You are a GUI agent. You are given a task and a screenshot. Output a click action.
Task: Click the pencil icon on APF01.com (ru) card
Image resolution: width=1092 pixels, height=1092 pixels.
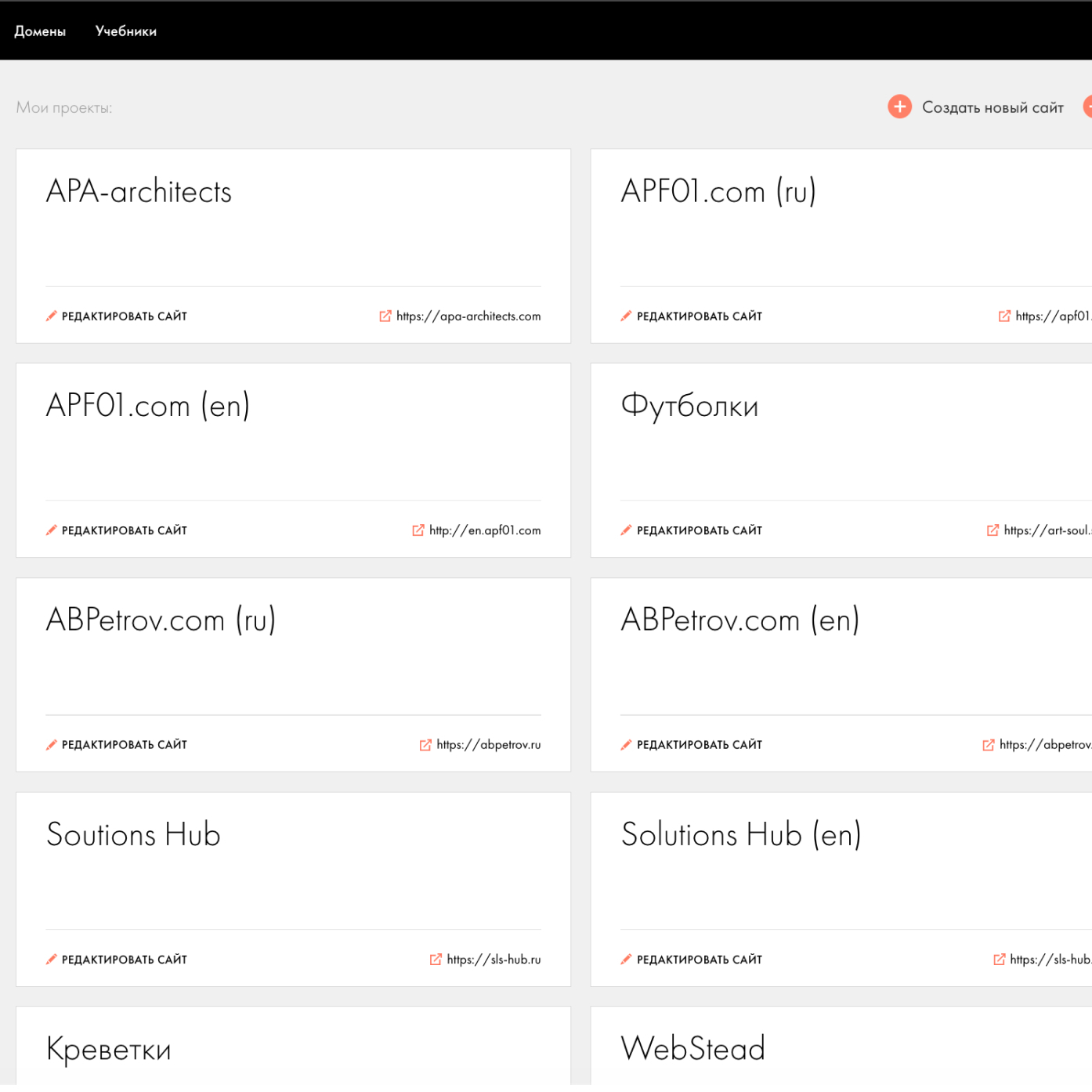[627, 316]
